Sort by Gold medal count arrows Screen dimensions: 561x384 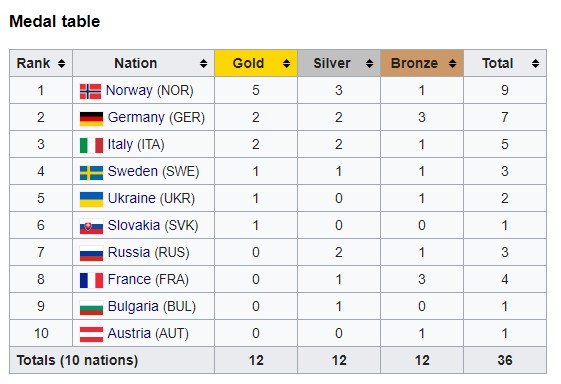286,64
